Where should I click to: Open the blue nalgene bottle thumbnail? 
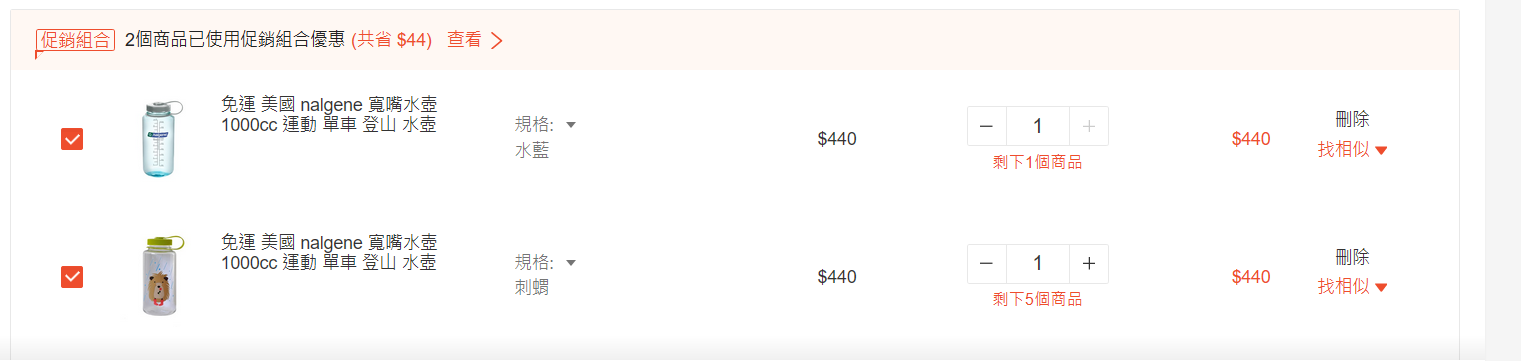pyautogui.click(x=161, y=138)
